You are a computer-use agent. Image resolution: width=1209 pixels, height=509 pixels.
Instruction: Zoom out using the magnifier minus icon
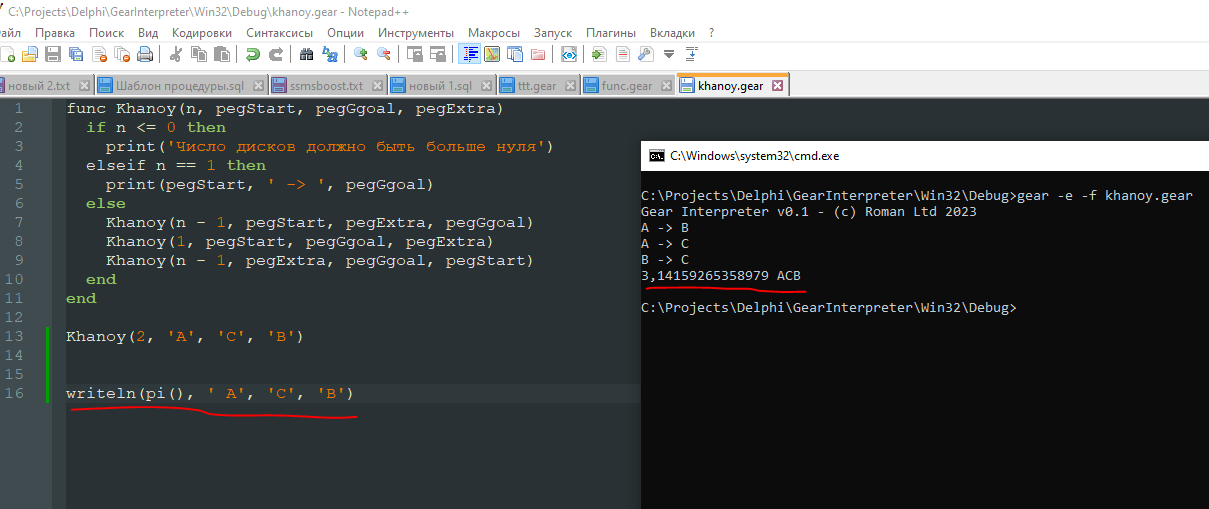point(382,54)
